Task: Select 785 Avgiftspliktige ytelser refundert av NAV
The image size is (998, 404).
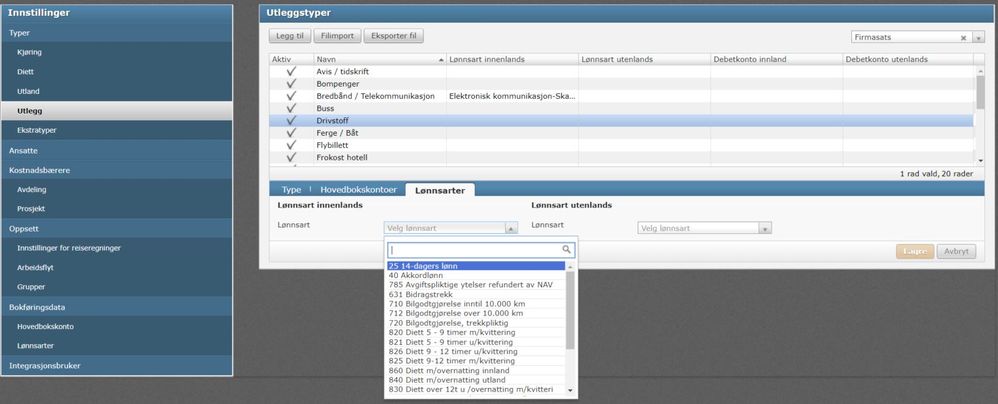Action: click(x=476, y=285)
